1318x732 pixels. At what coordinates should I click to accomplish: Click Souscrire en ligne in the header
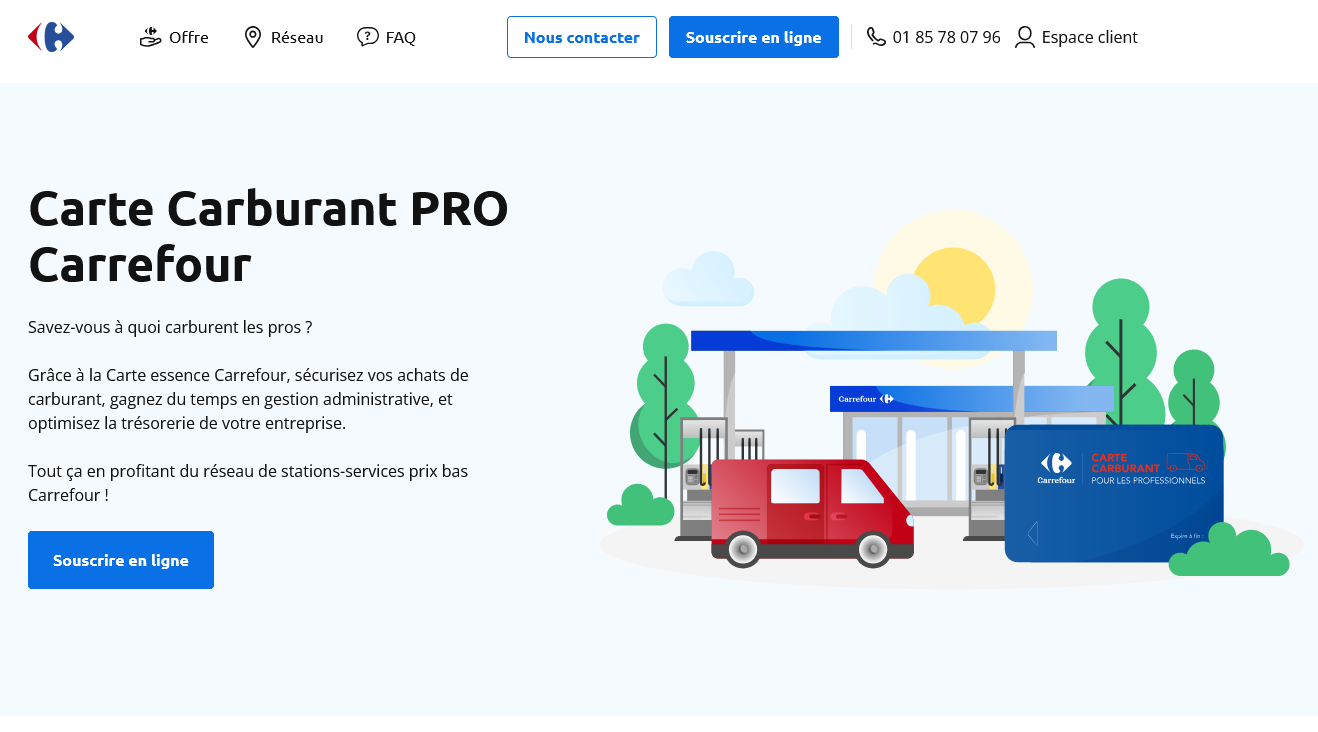pyautogui.click(x=753, y=37)
